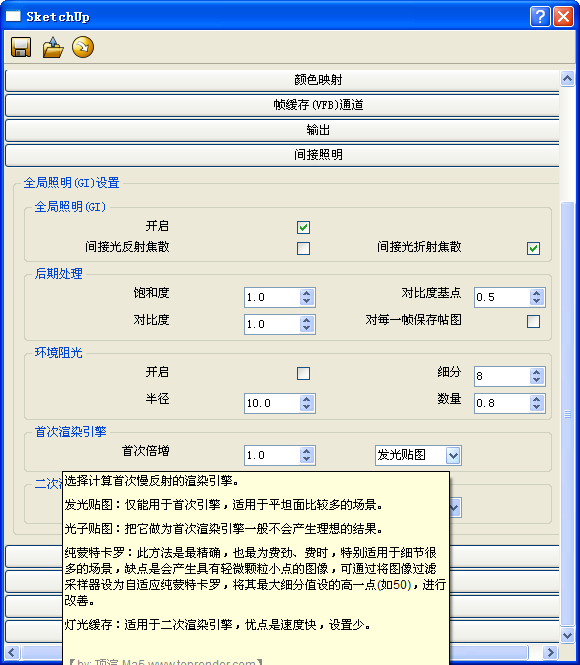
Task: Click the scroll up arrow on vertical scrollbar
Action: click(x=567, y=78)
